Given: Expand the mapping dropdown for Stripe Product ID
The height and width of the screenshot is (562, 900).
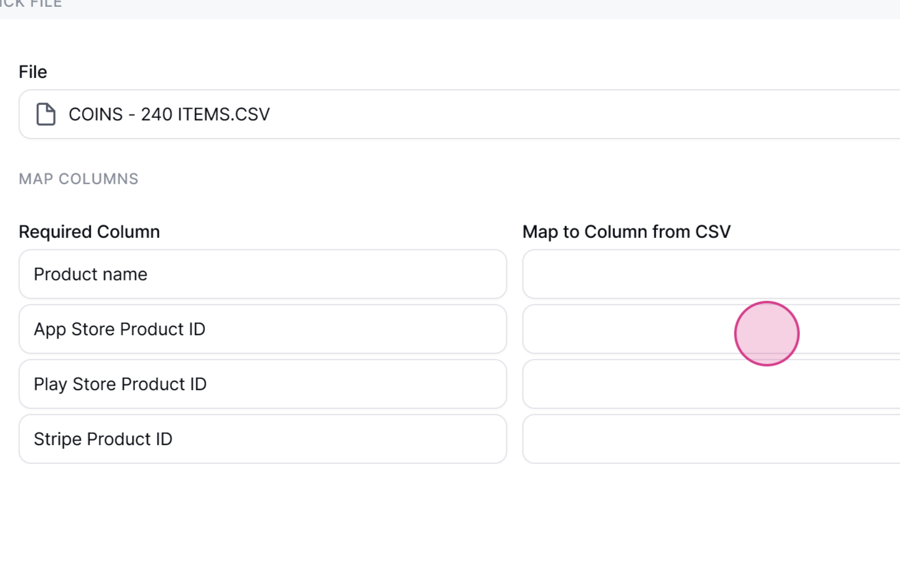Looking at the screenshot, I should tap(711, 439).
